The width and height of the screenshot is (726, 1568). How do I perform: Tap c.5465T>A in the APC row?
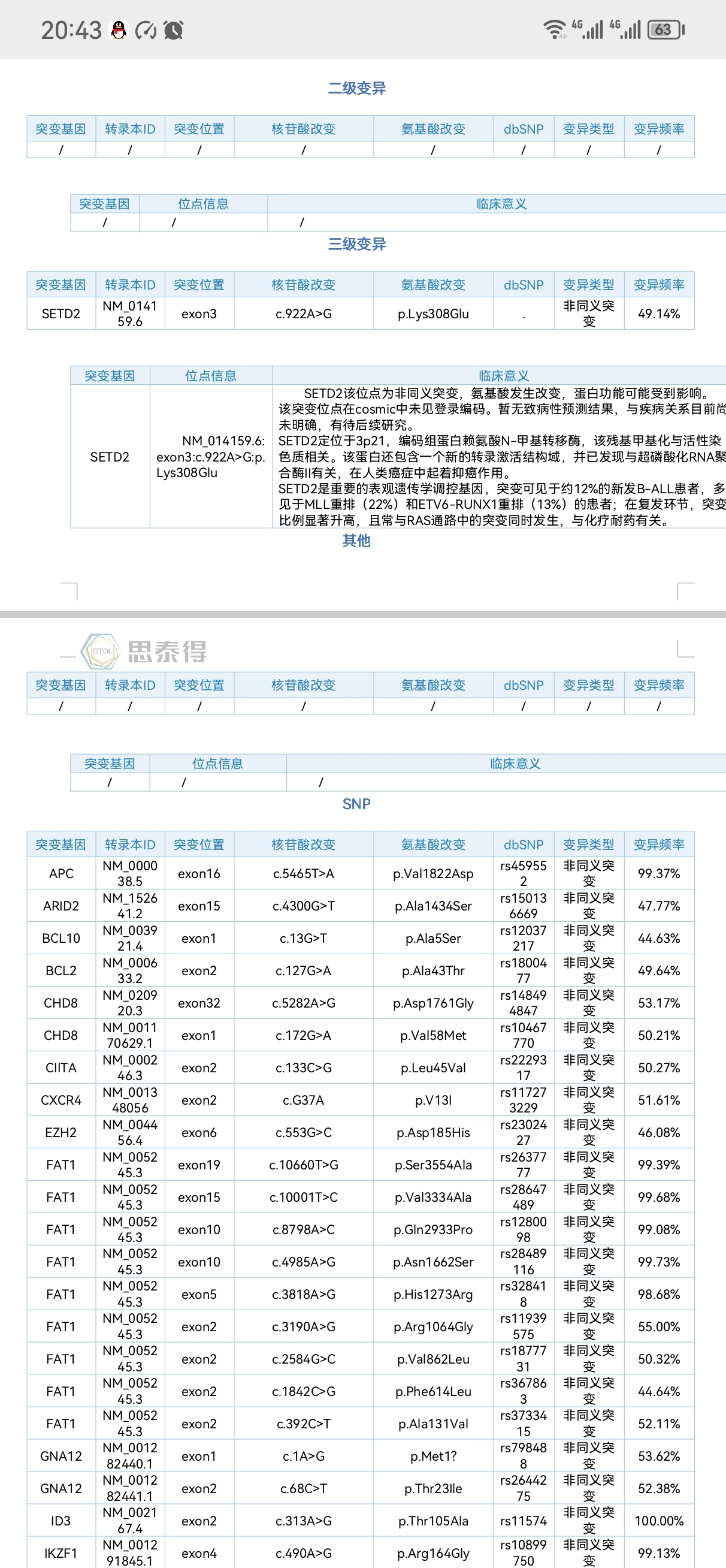tap(304, 873)
